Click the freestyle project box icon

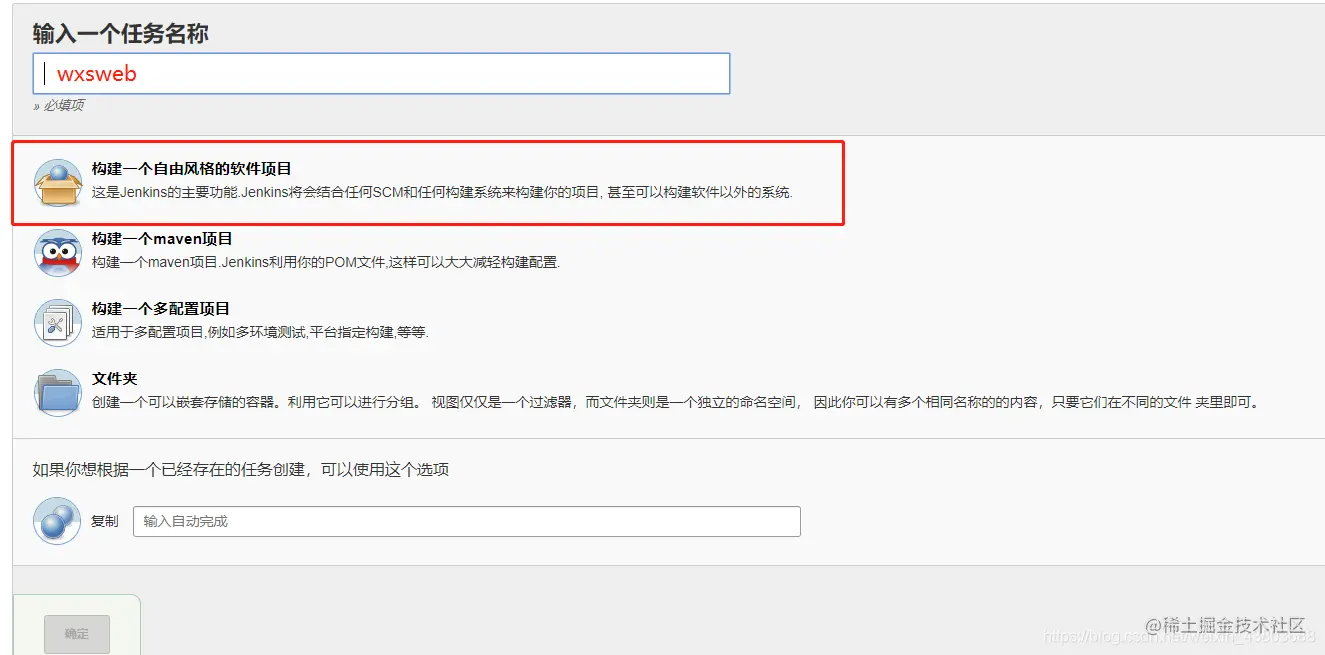coord(57,183)
